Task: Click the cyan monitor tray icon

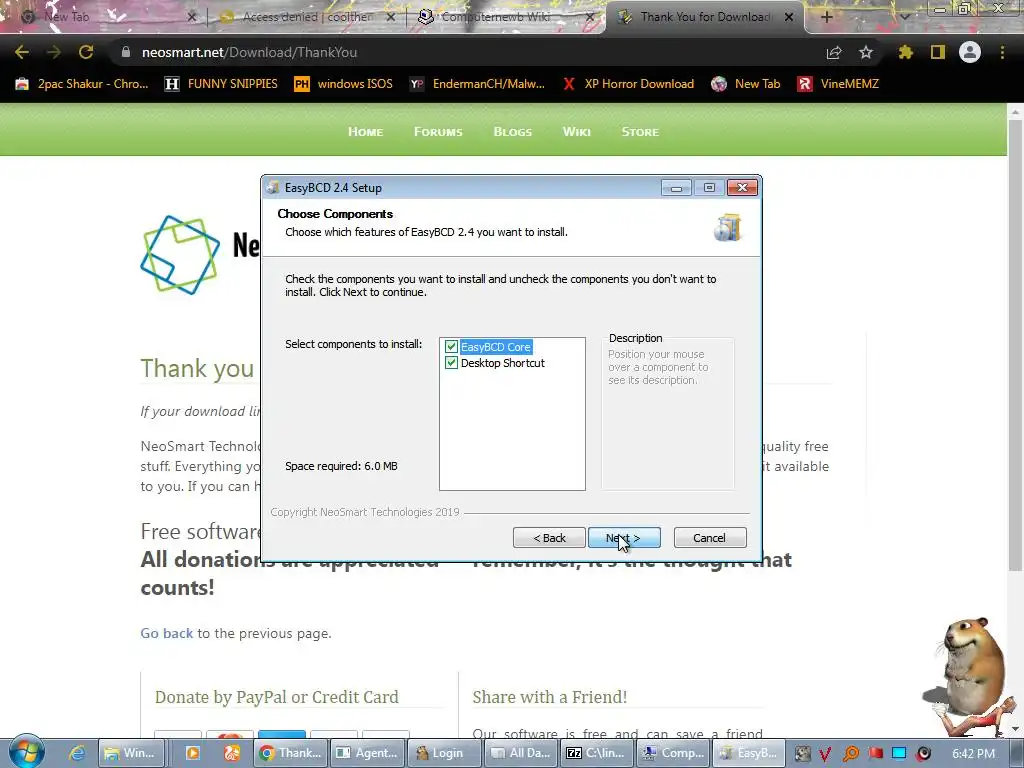Action: (x=899, y=754)
